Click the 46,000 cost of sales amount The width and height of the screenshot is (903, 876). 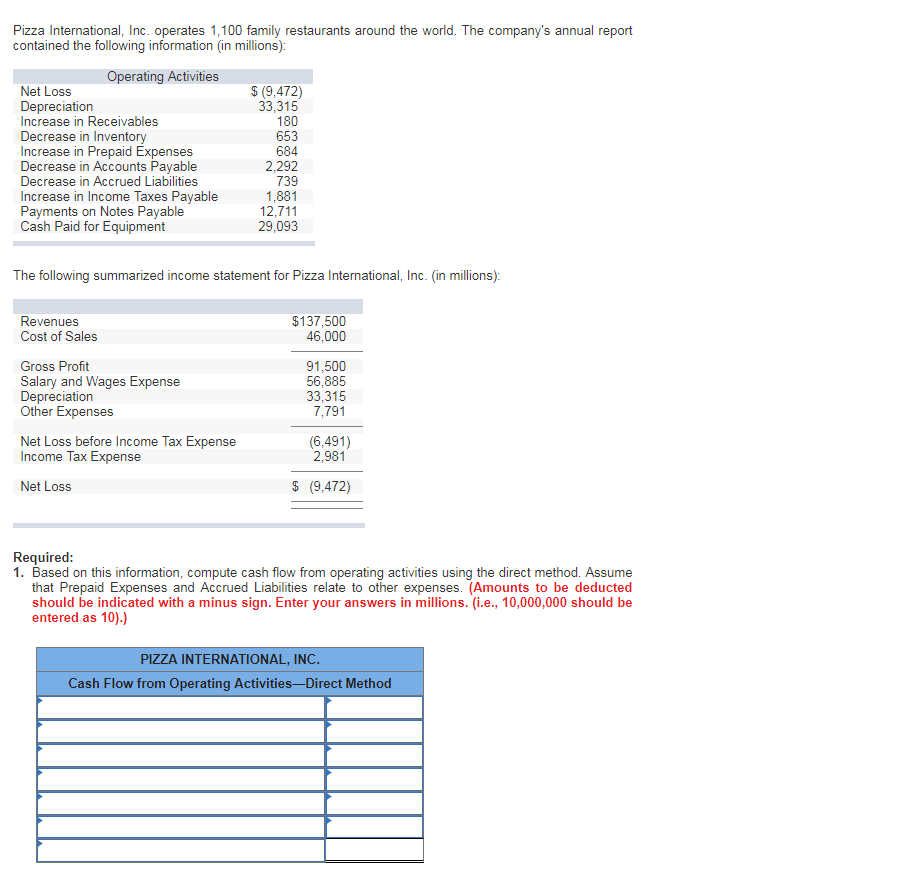point(326,336)
